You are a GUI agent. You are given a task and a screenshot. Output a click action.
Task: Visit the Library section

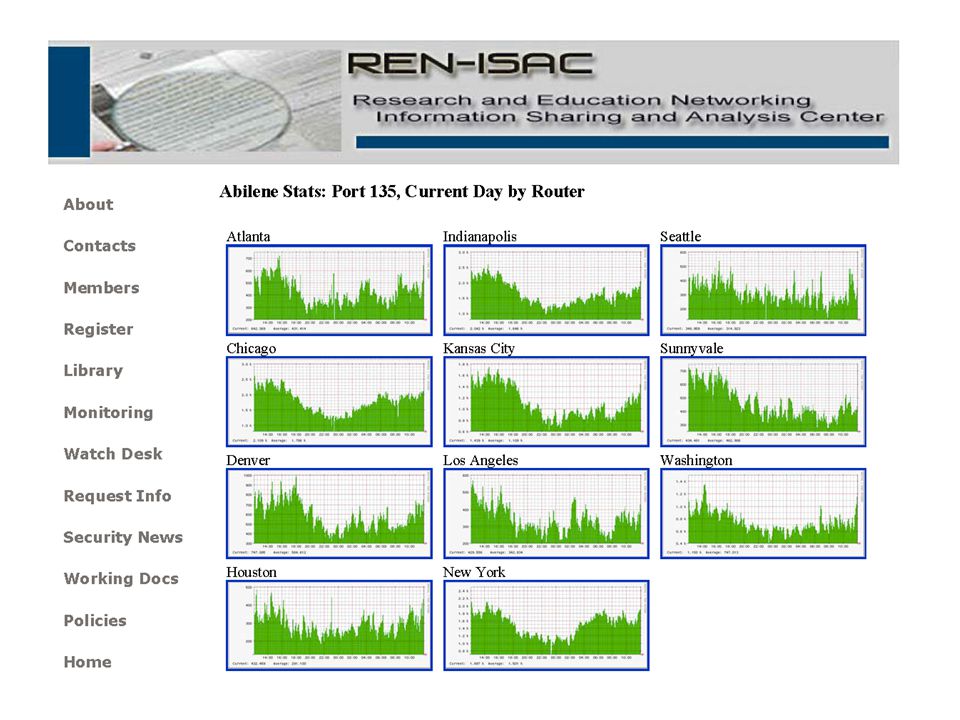coord(93,371)
